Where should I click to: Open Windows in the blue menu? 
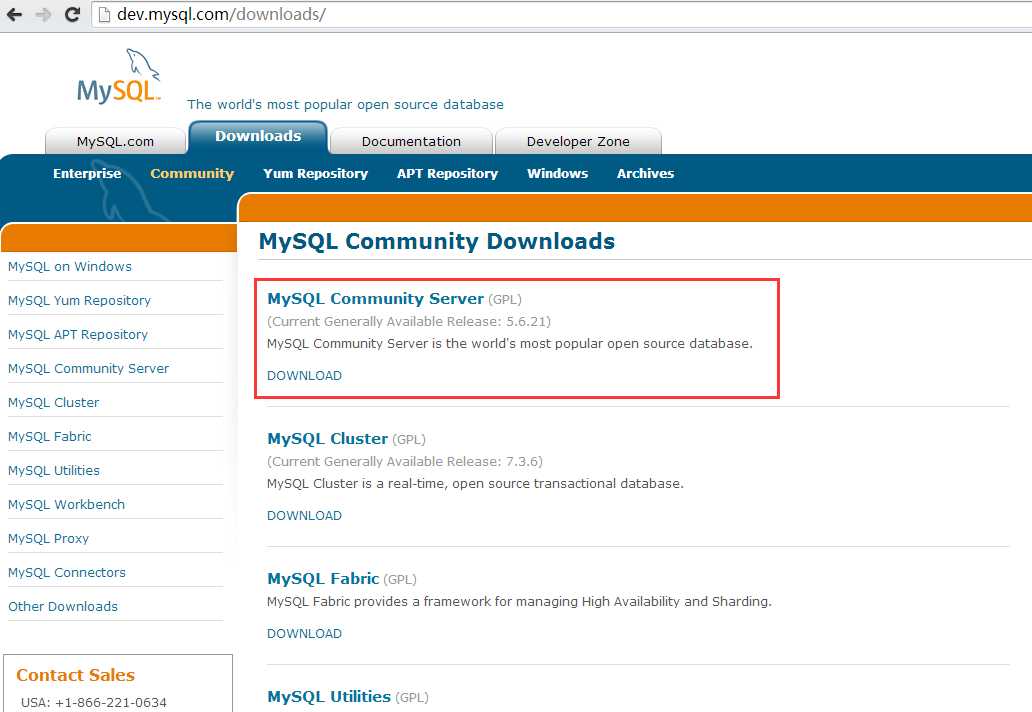coord(557,173)
